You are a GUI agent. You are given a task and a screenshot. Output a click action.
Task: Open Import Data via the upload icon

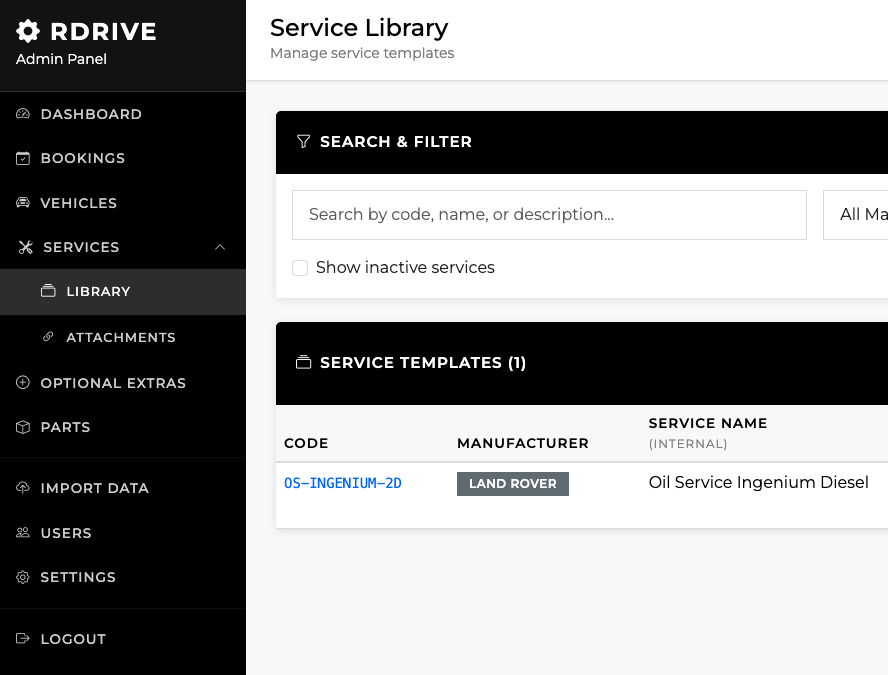point(21,488)
